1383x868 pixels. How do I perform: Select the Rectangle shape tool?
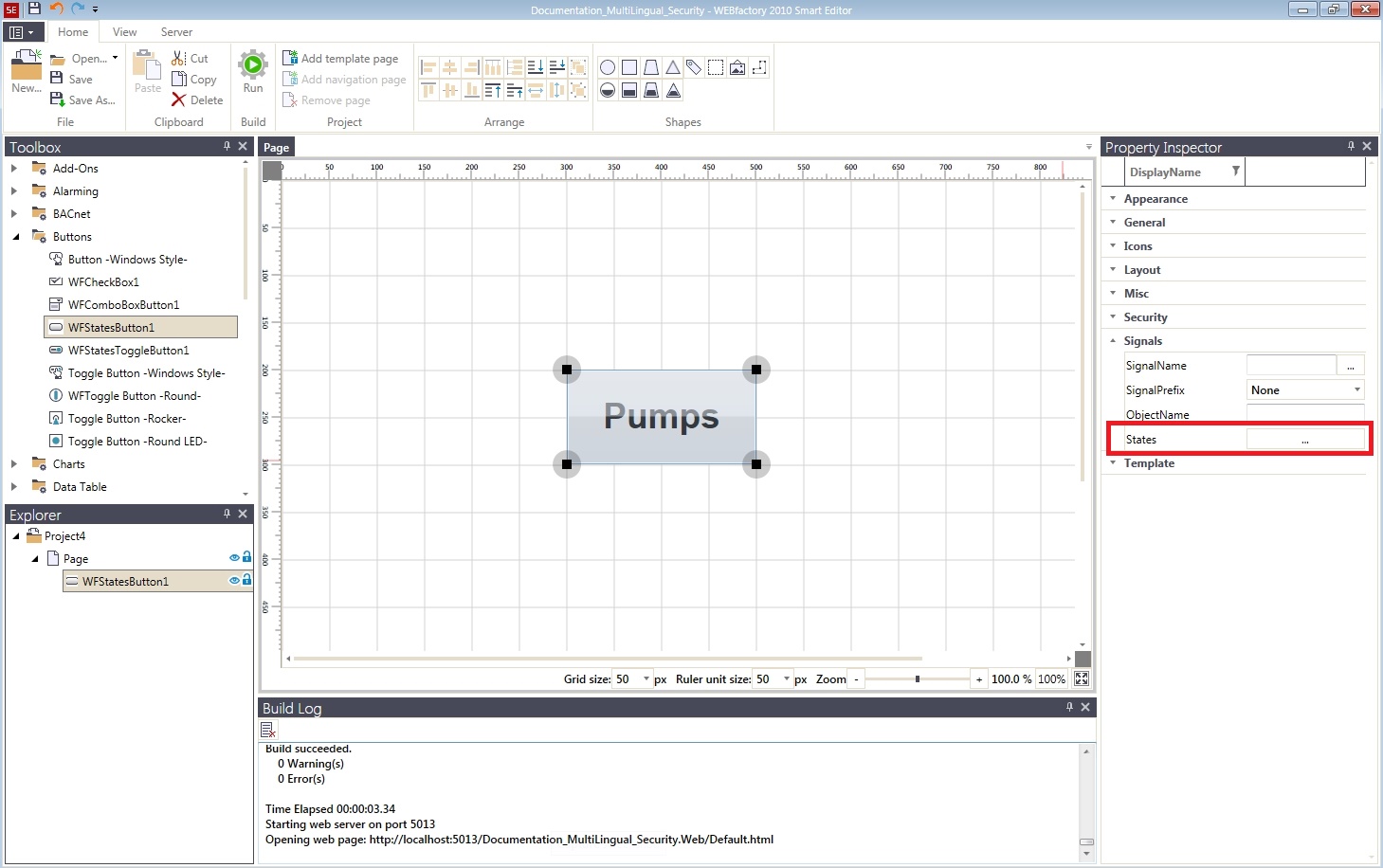click(628, 66)
